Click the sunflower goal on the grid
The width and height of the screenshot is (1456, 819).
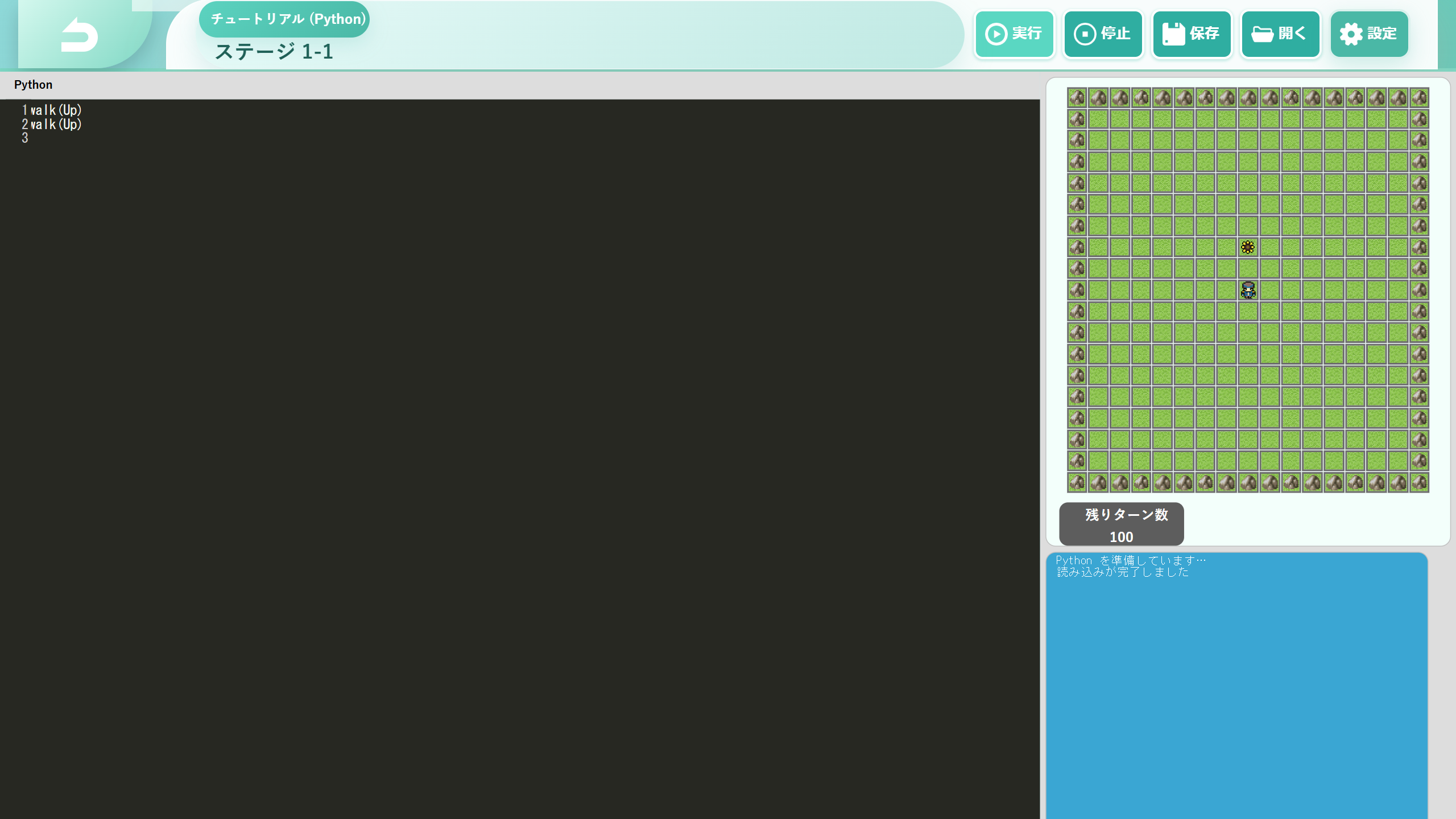(x=1248, y=247)
